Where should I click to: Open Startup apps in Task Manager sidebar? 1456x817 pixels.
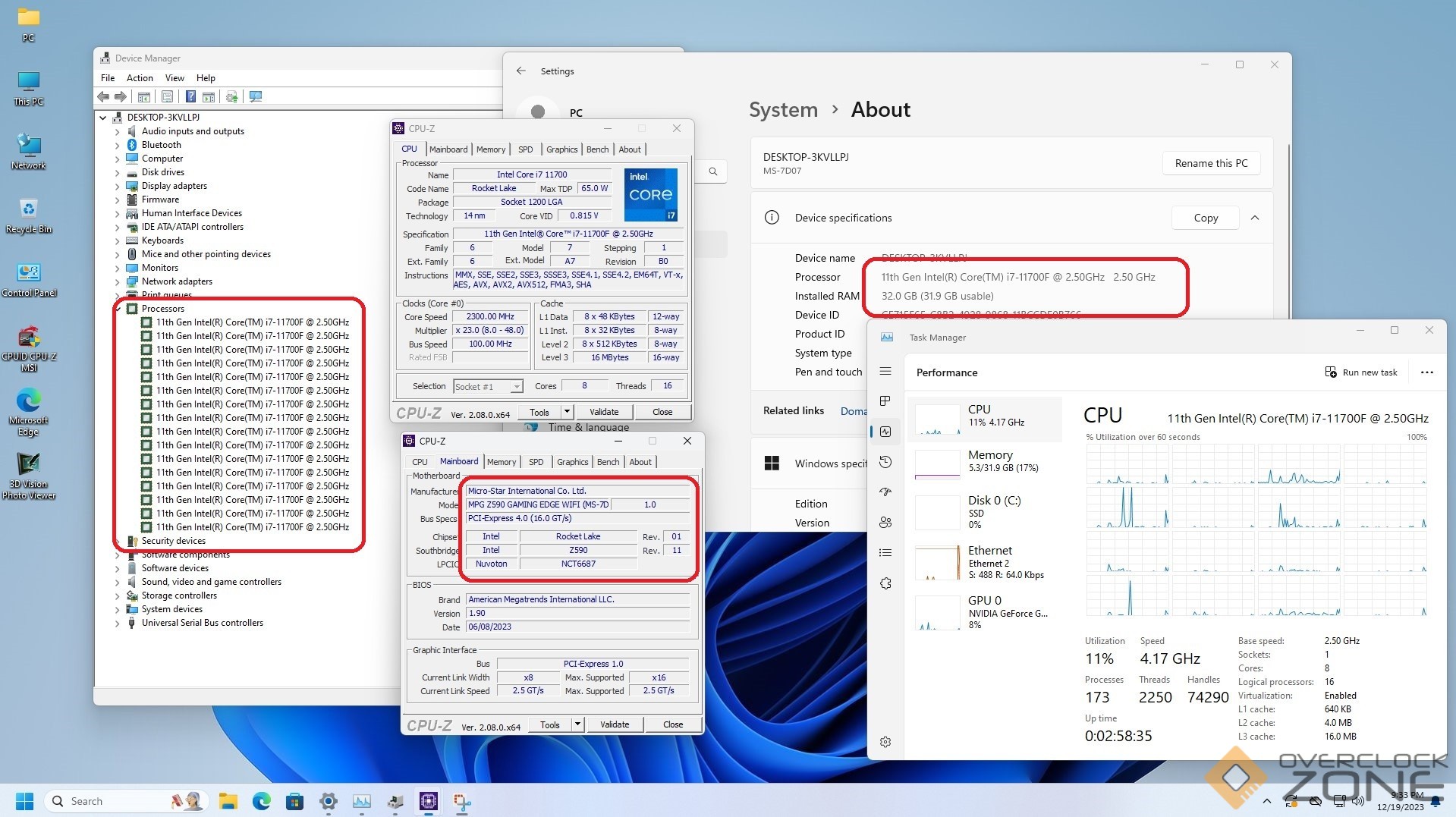[x=885, y=492]
